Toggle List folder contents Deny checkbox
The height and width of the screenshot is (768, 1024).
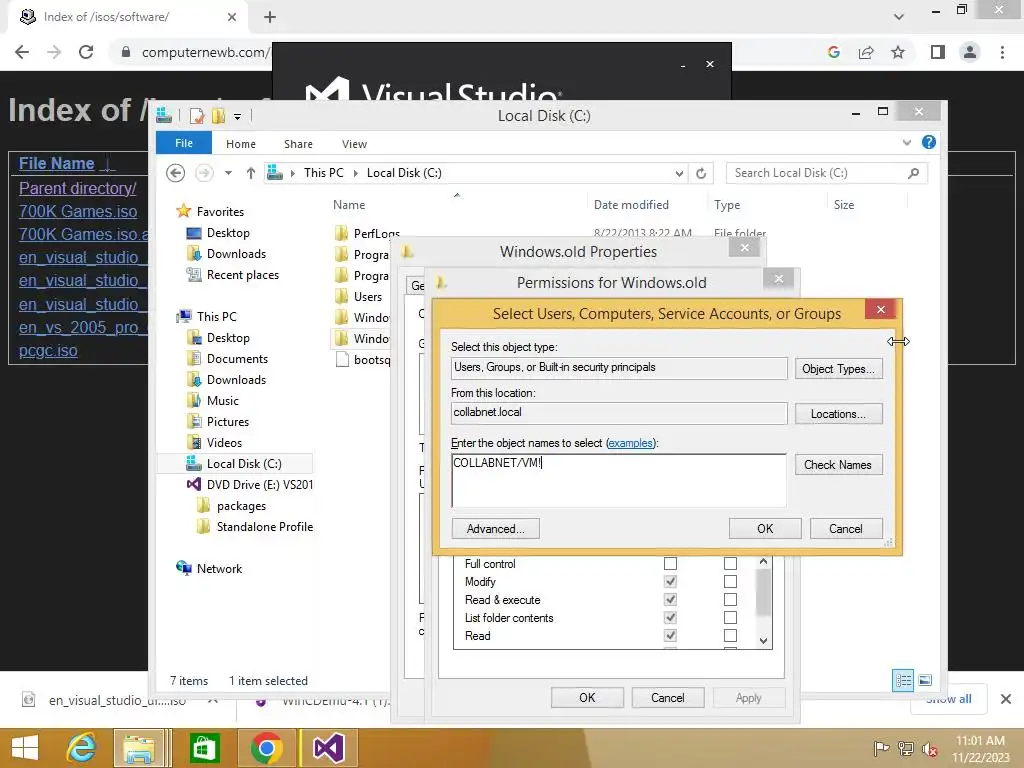731,618
